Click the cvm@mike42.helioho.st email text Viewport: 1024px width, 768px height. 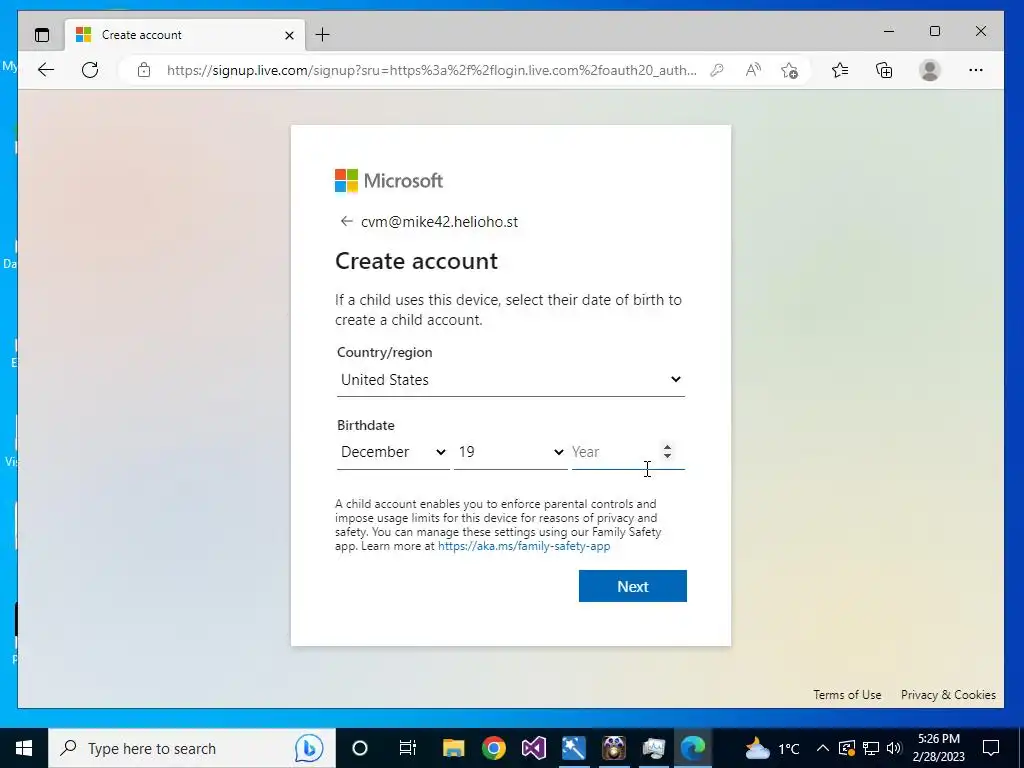coord(440,222)
